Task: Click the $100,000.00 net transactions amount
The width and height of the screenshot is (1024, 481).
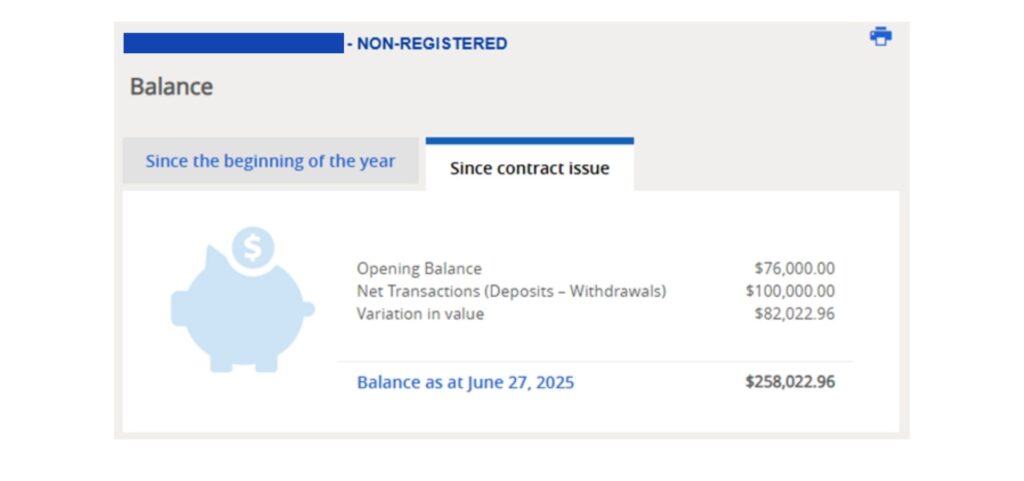Action: (x=790, y=291)
